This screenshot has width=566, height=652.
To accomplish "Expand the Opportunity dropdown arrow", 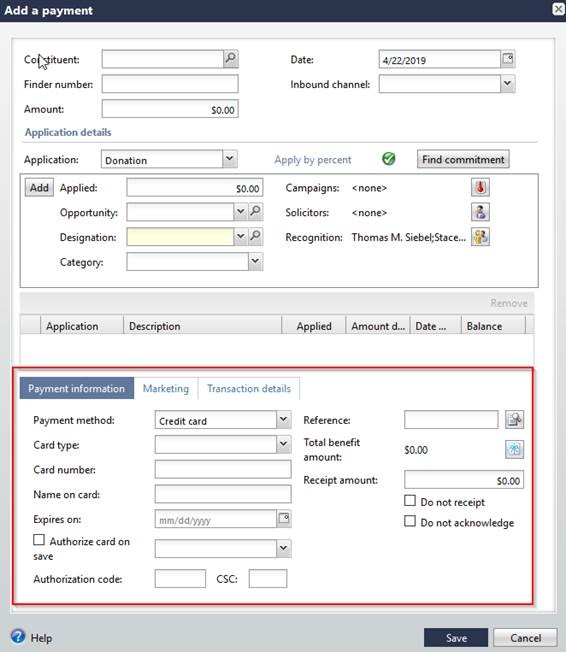I will tap(240, 212).
